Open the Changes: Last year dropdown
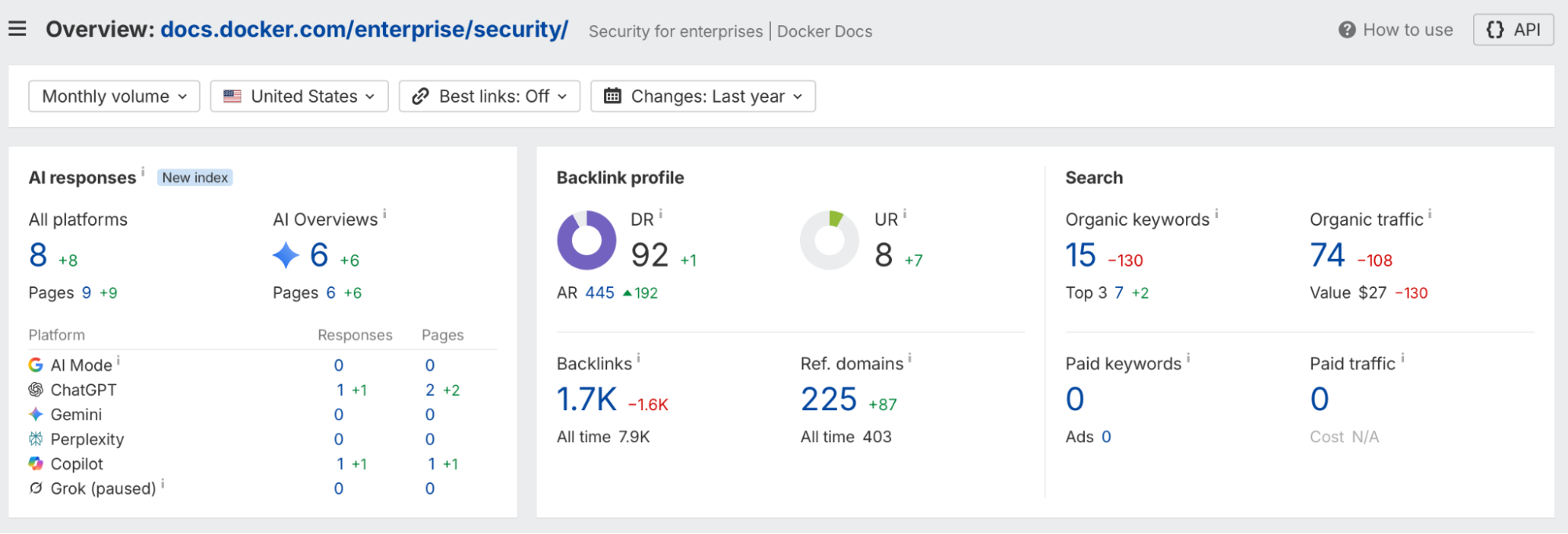 point(703,96)
